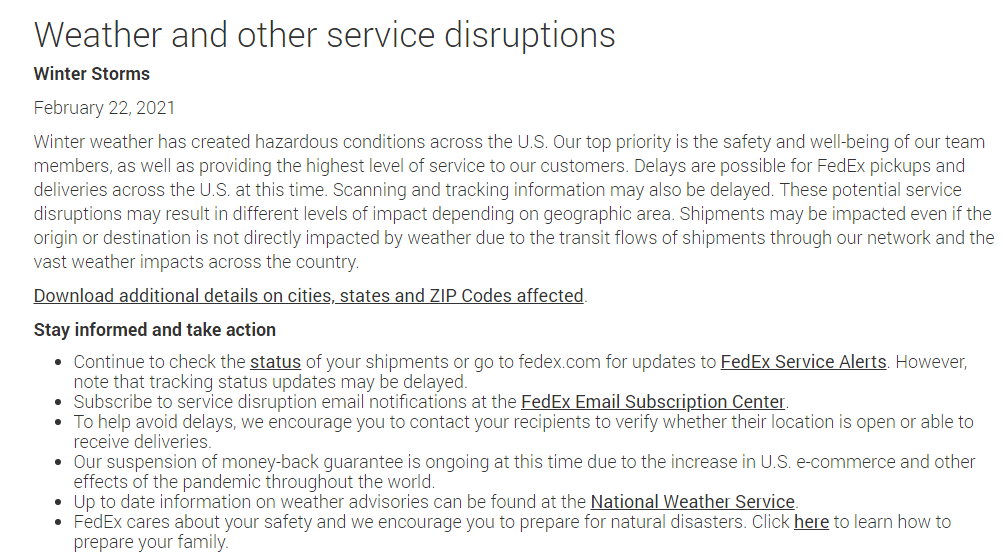
Task: Click the money-back guarantee suspension bullet text
Action: click(x=524, y=472)
